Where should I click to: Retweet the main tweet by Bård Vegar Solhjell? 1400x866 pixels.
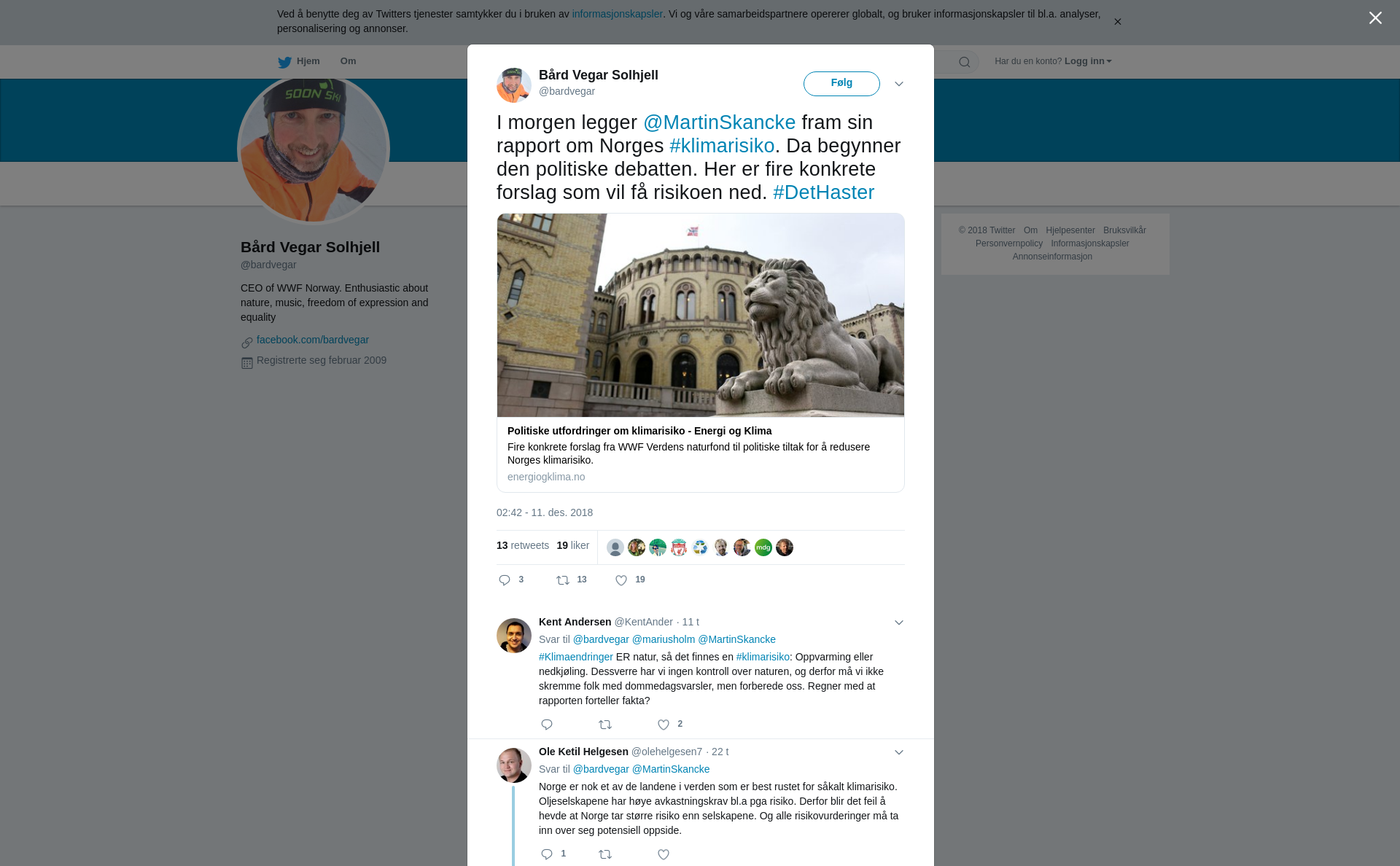click(563, 580)
